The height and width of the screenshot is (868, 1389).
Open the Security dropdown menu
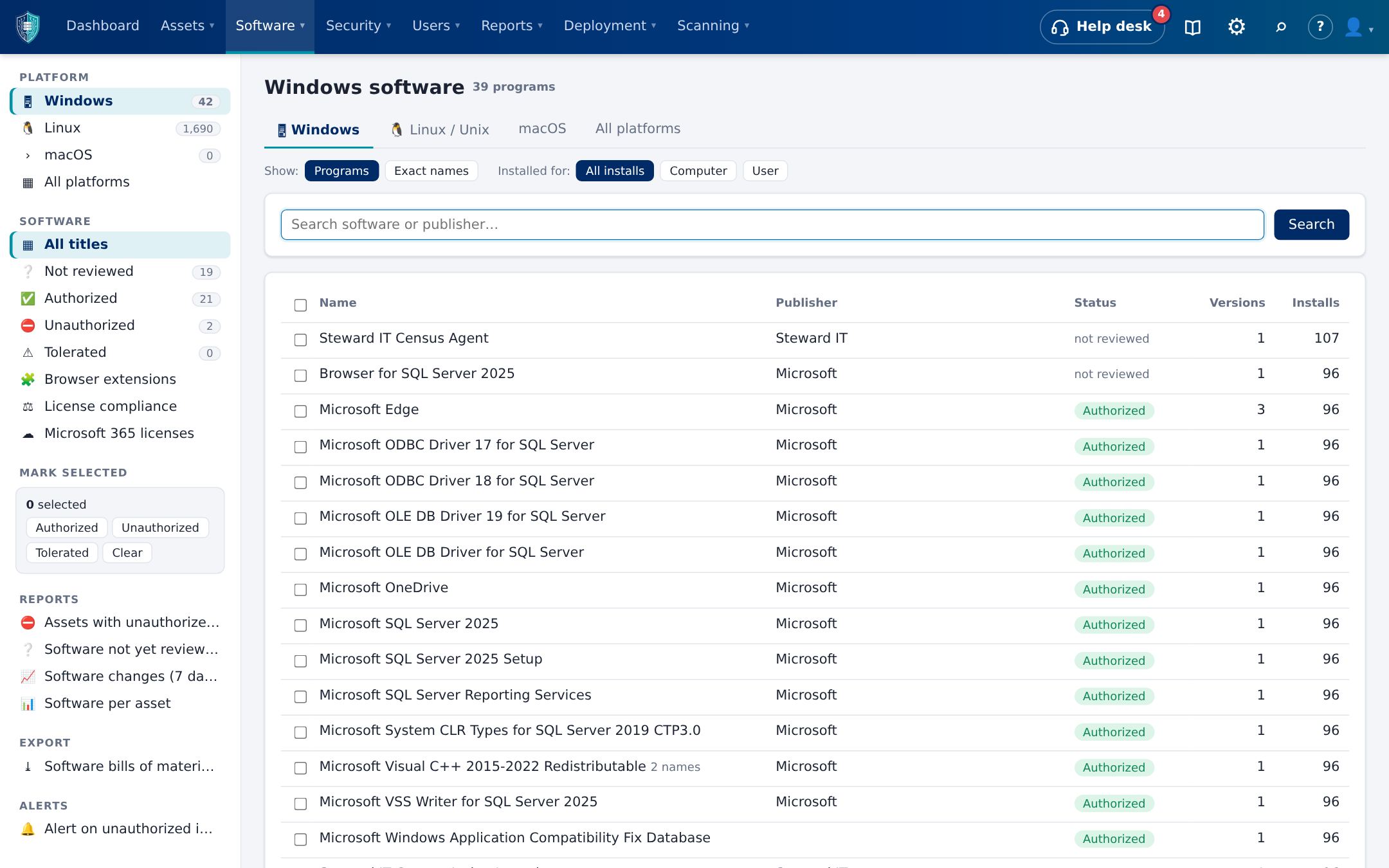pos(358,26)
